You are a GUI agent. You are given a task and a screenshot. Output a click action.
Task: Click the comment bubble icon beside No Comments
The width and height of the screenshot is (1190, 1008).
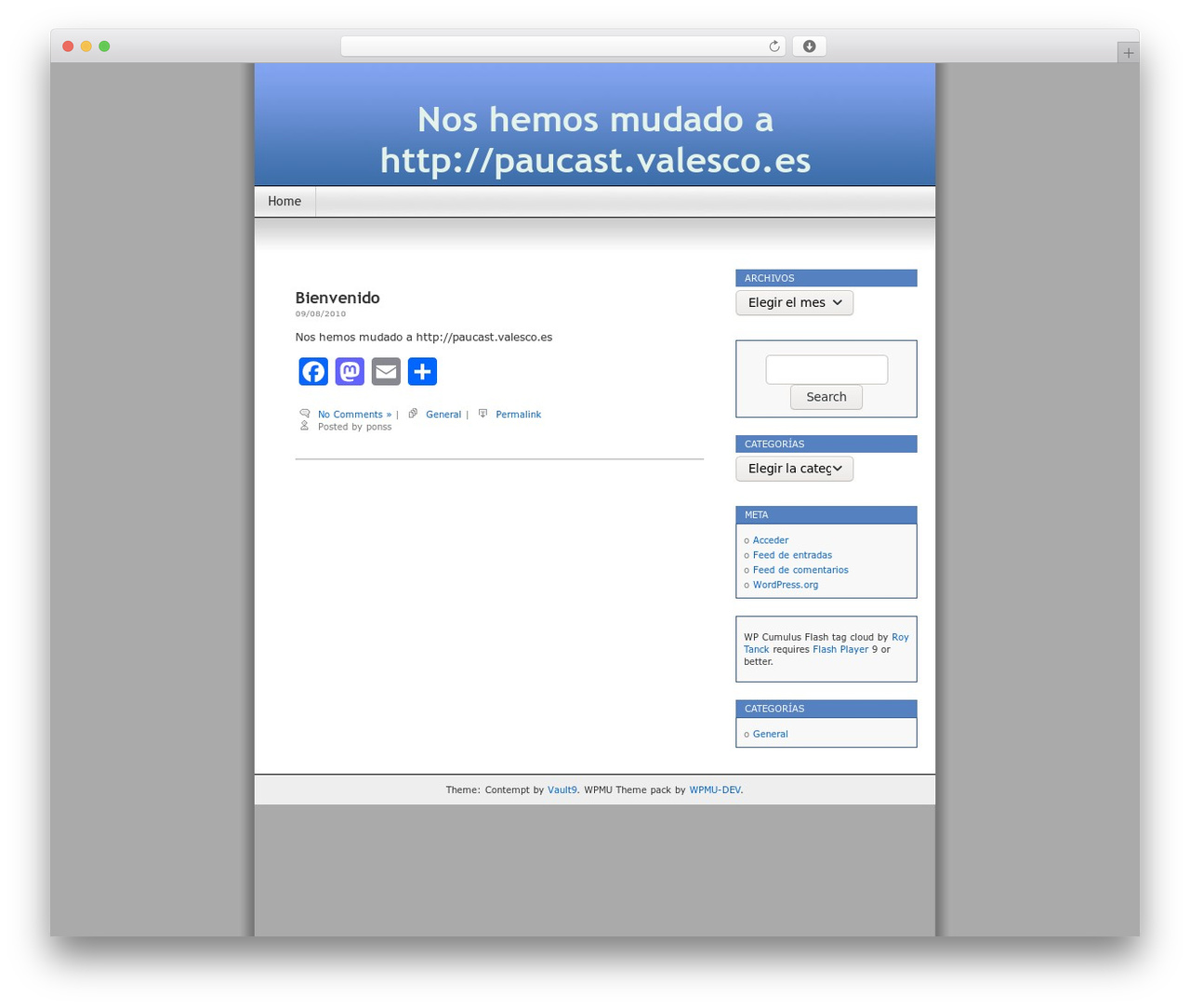(x=304, y=414)
